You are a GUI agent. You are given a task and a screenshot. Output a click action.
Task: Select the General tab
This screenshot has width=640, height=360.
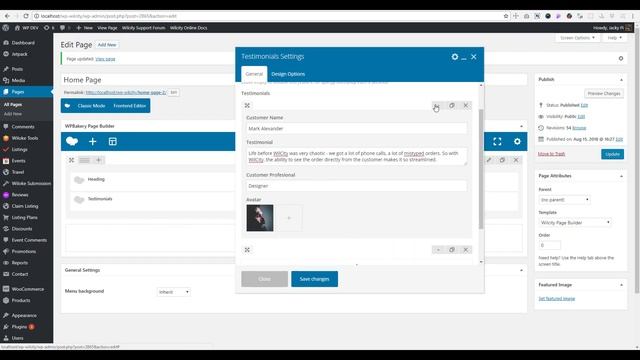point(254,74)
